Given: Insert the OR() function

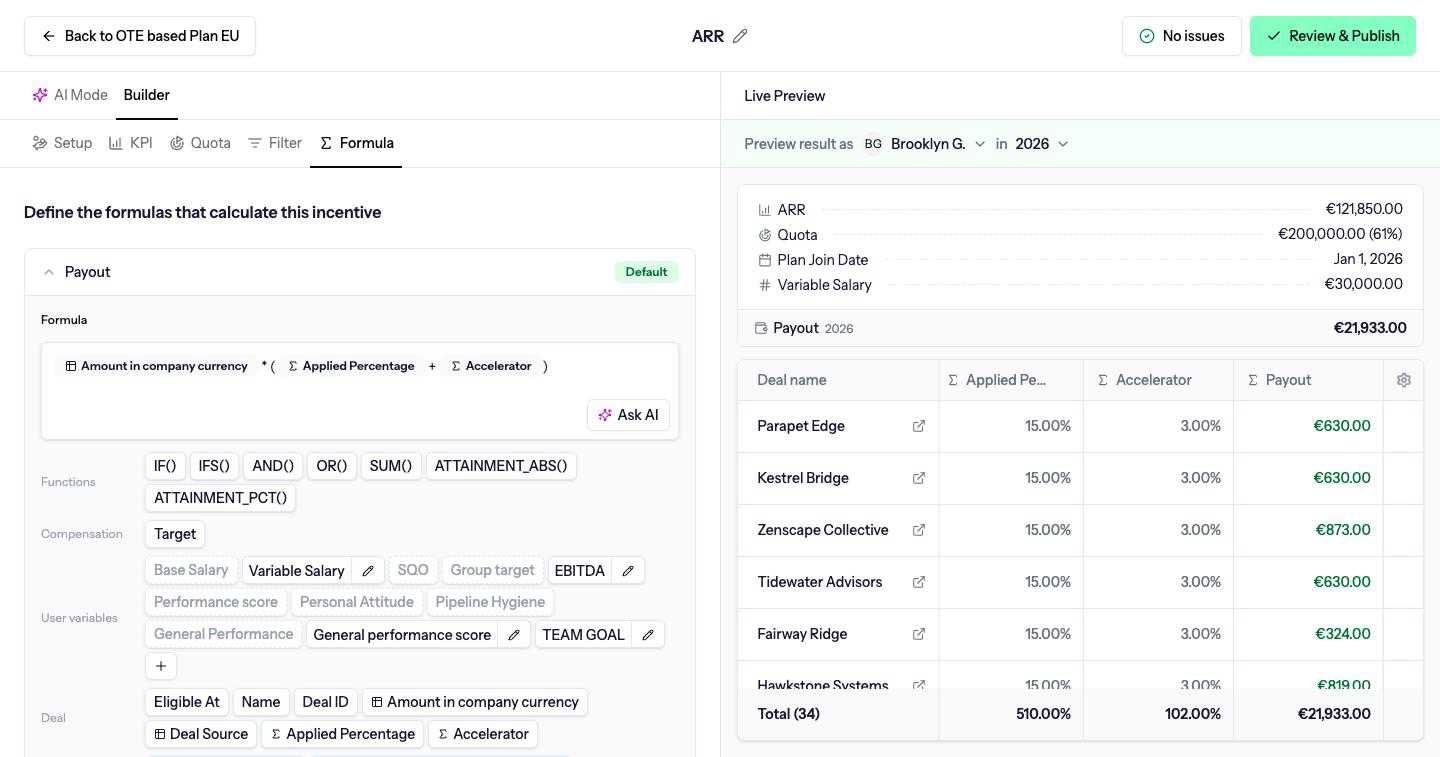Looking at the screenshot, I should point(332,466).
